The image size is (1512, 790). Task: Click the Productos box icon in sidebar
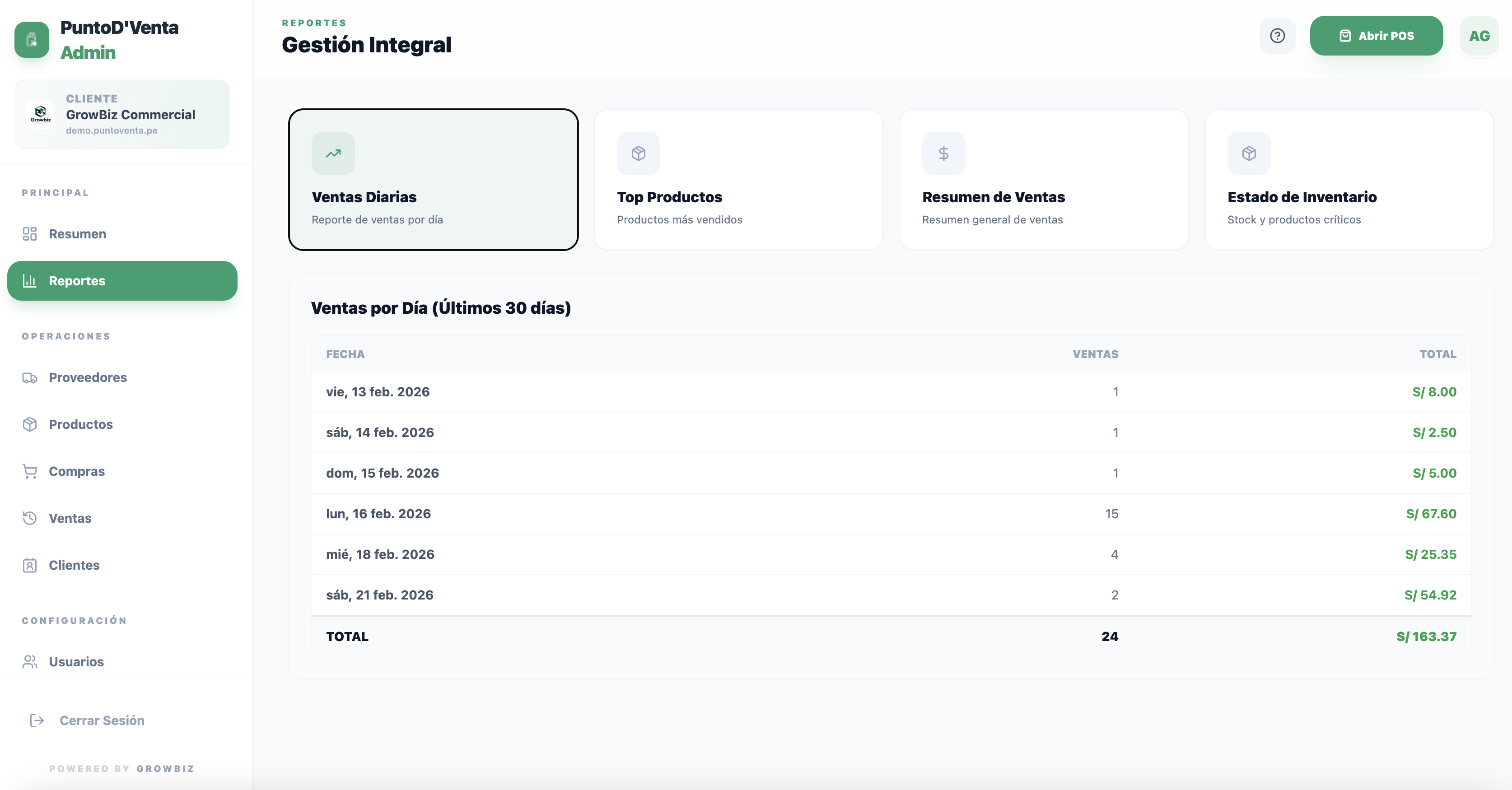tap(30, 424)
